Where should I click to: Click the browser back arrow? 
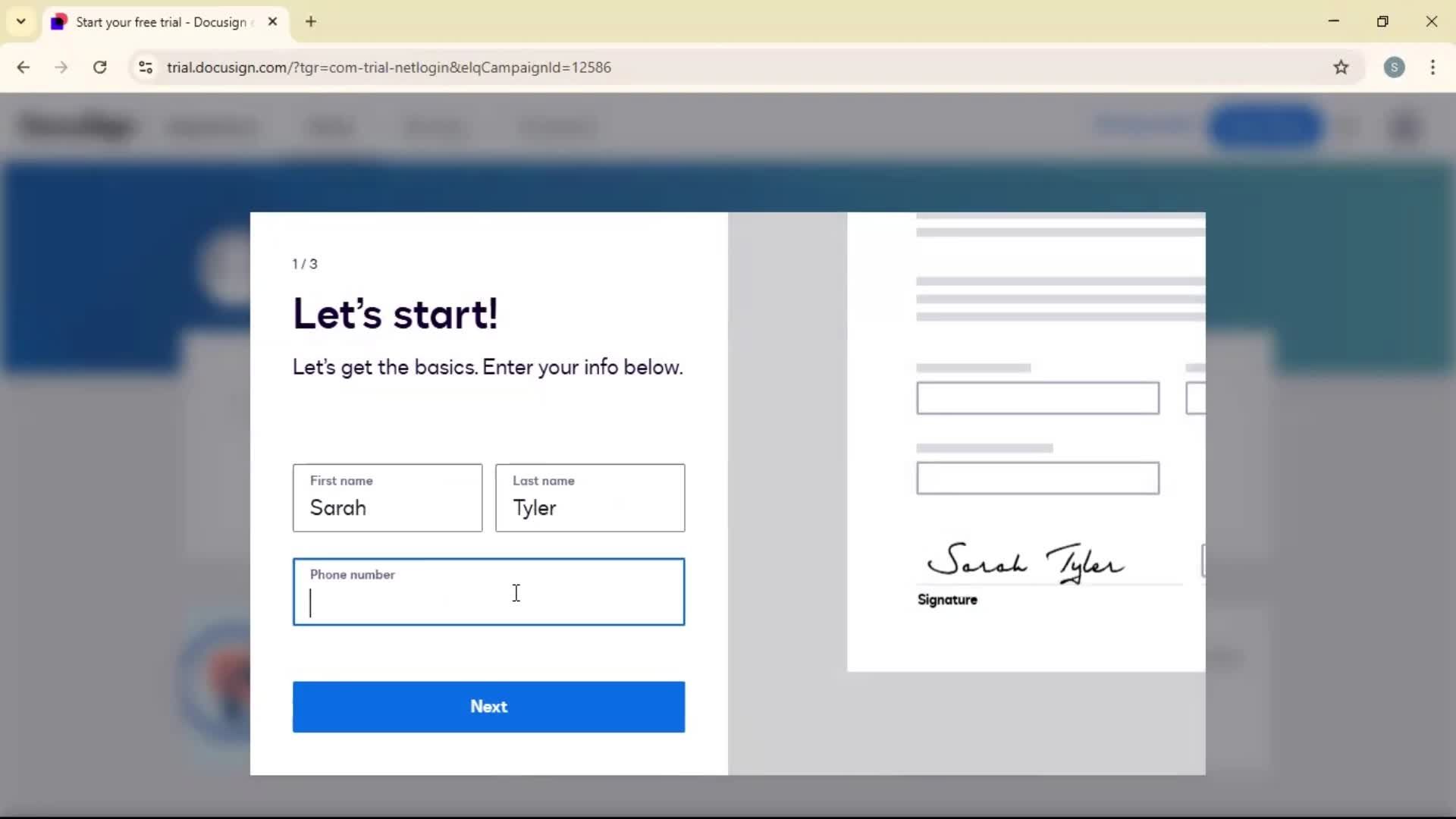click(x=24, y=67)
